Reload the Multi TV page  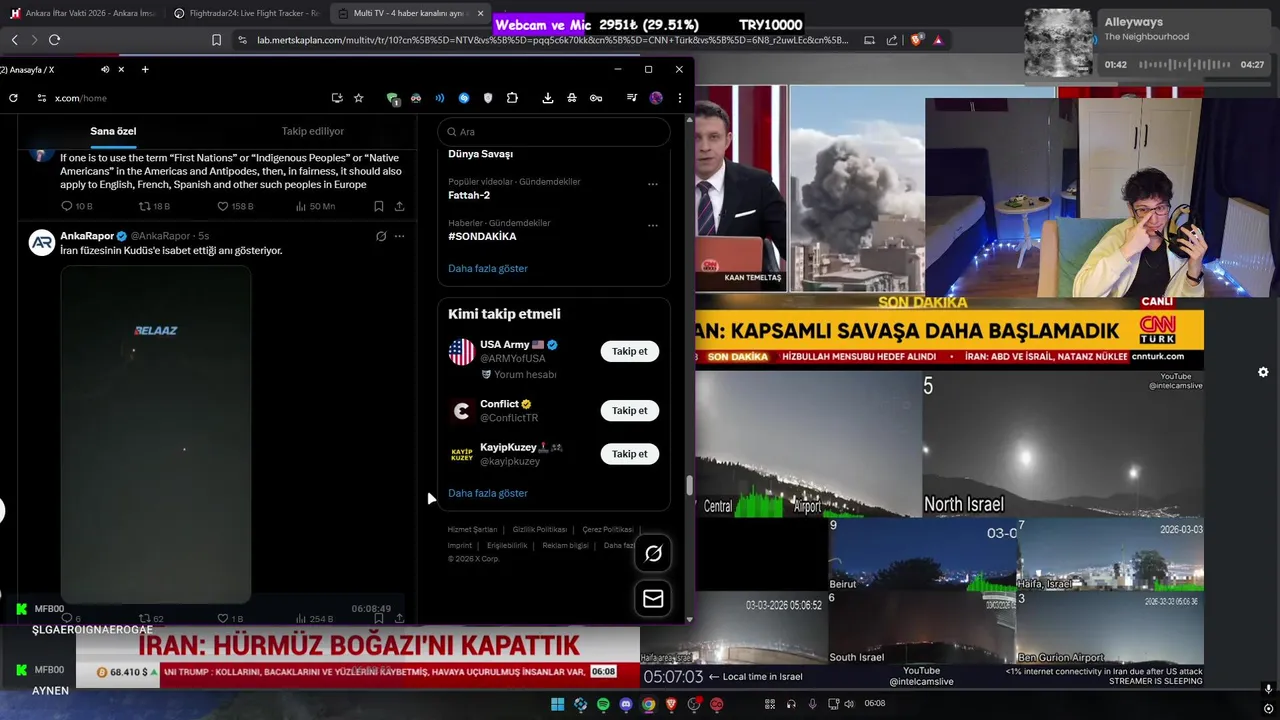click(x=54, y=40)
